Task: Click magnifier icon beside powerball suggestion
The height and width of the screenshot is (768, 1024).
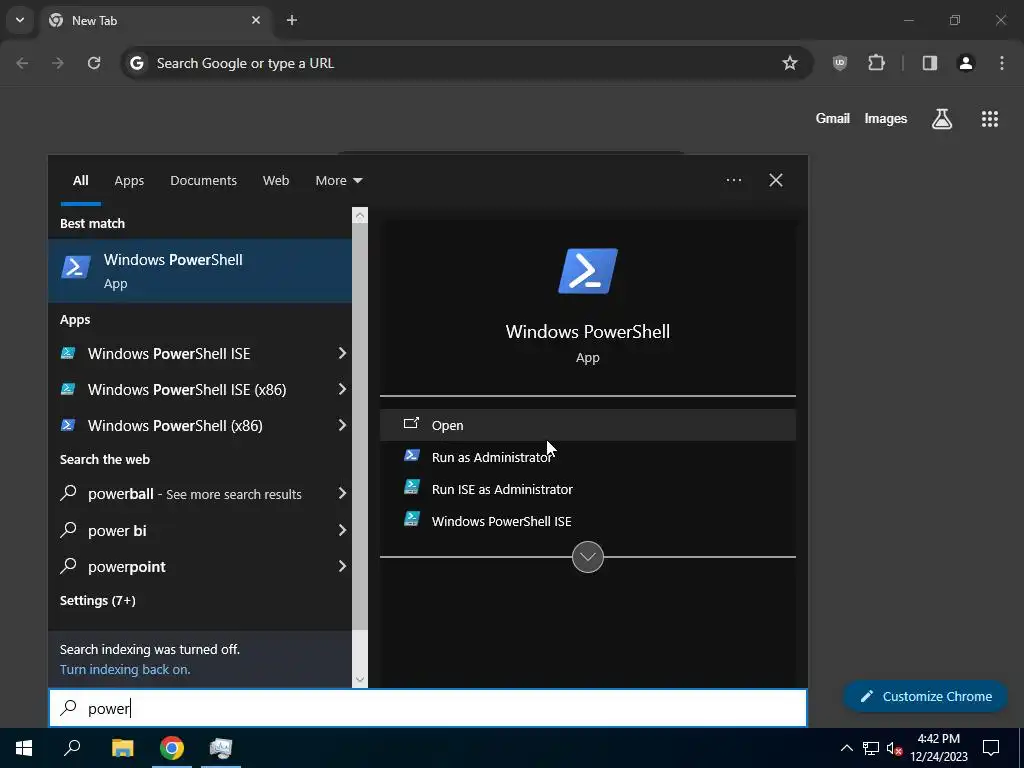Action: (x=69, y=493)
